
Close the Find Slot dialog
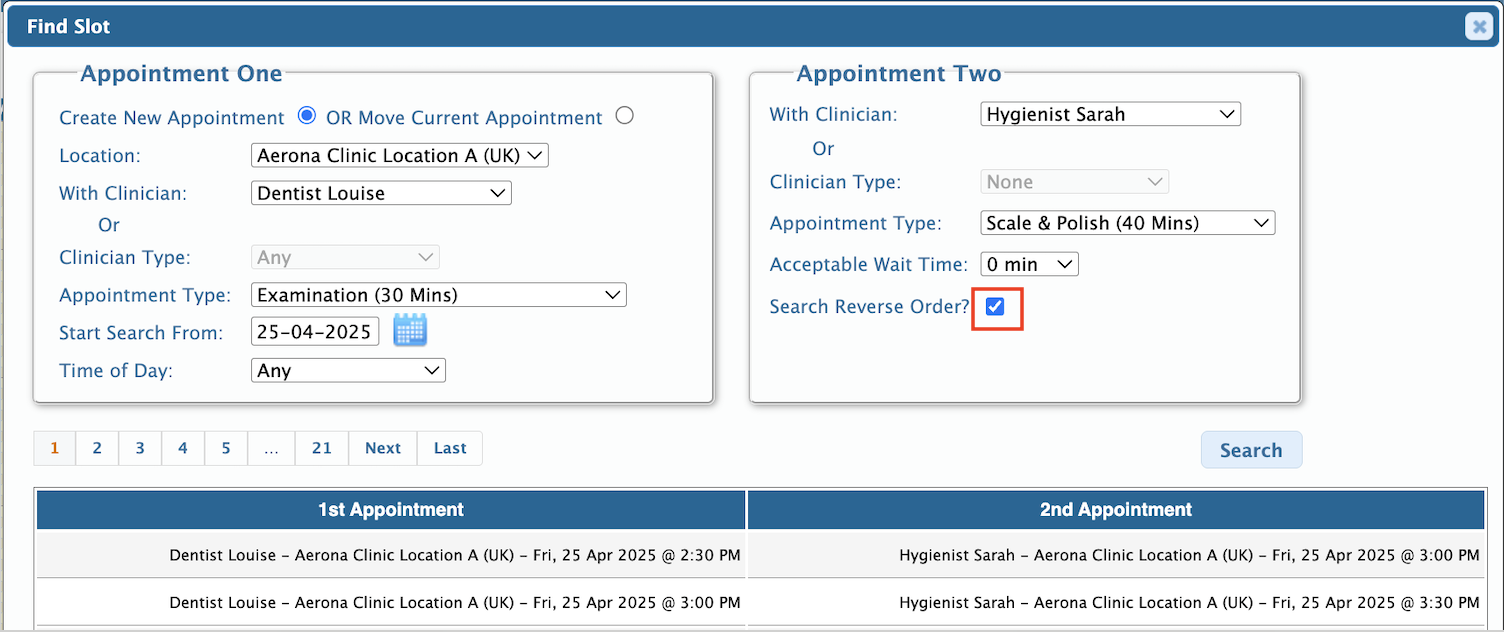pyautogui.click(x=1478, y=27)
